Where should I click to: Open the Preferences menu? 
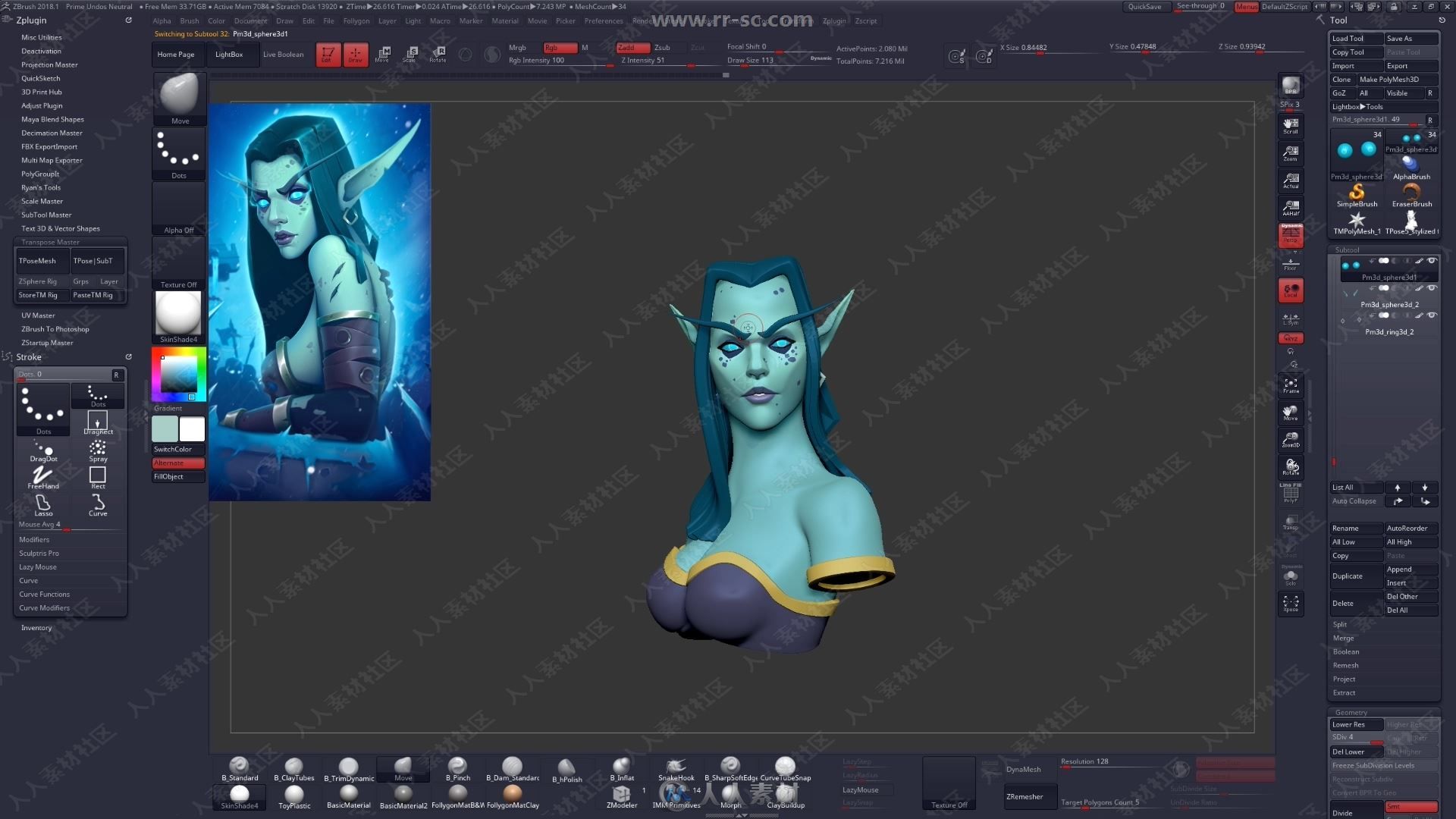[x=604, y=21]
